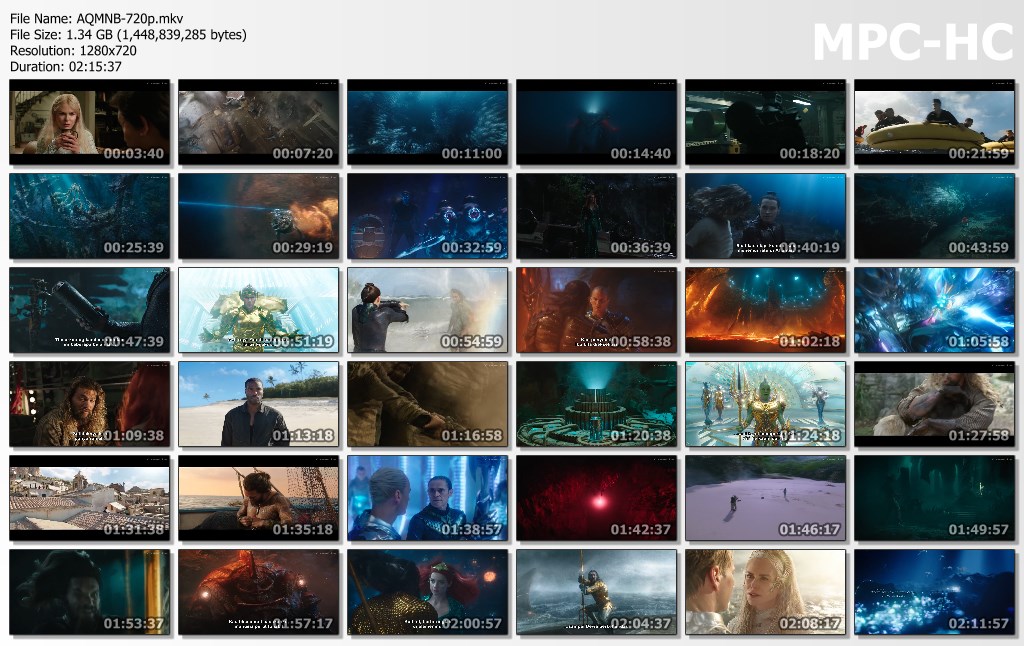Click the frame stamped 01:38:57
The image size is (1024, 646).
click(x=428, y=498)
